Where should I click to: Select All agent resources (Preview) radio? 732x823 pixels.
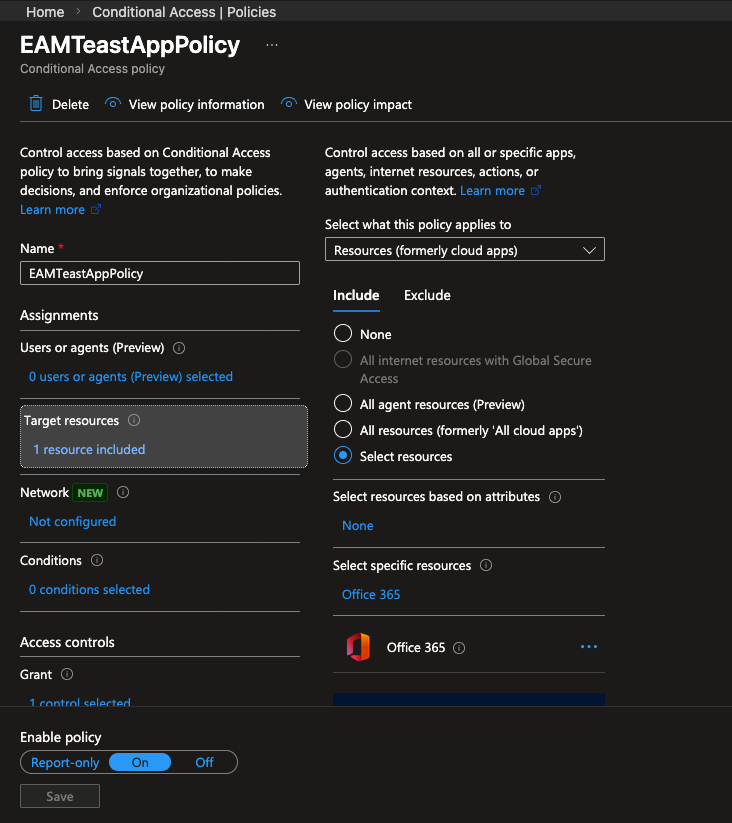343,403
